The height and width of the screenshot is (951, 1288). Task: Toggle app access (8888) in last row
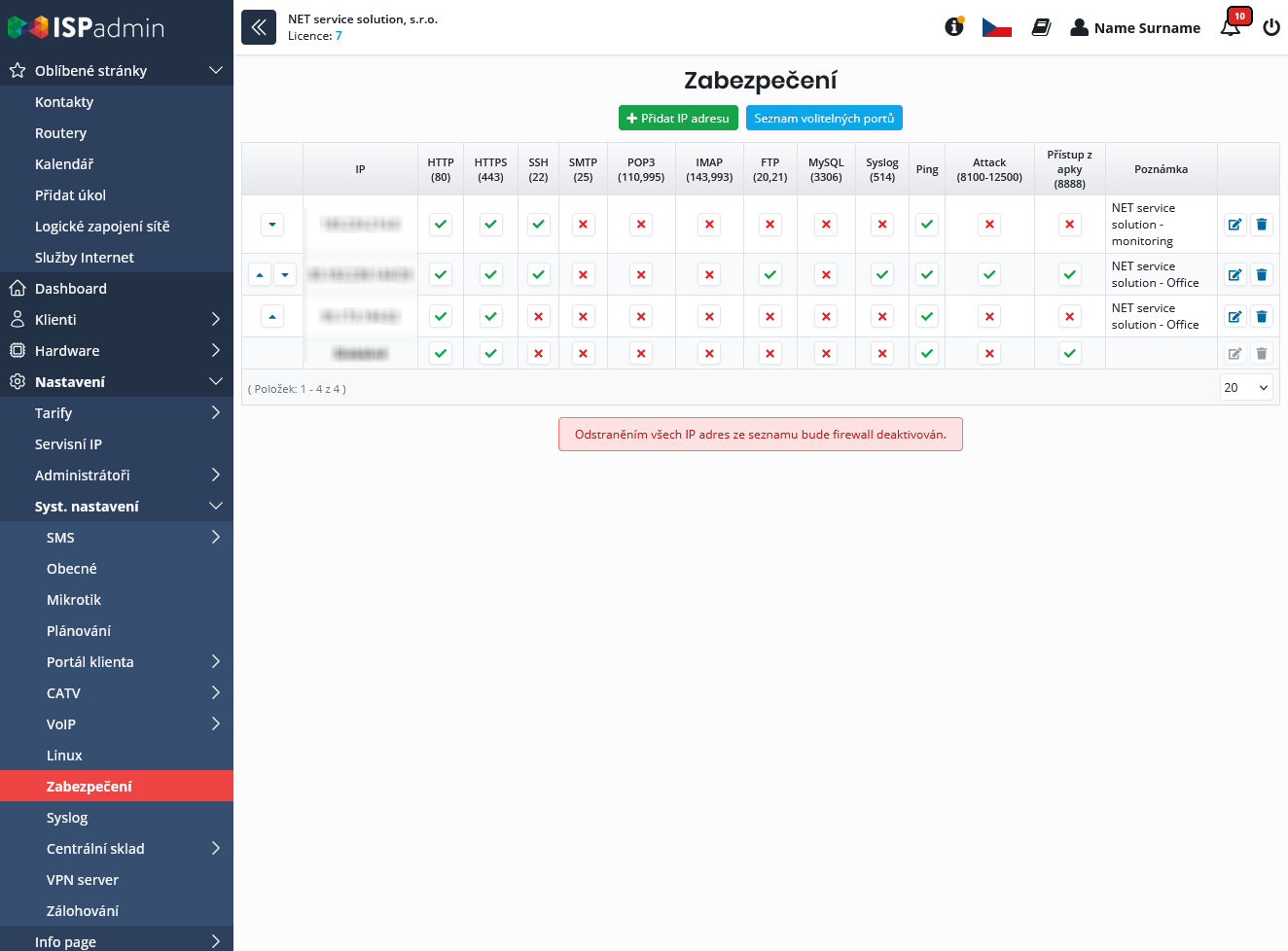[x=1069, y=353]
